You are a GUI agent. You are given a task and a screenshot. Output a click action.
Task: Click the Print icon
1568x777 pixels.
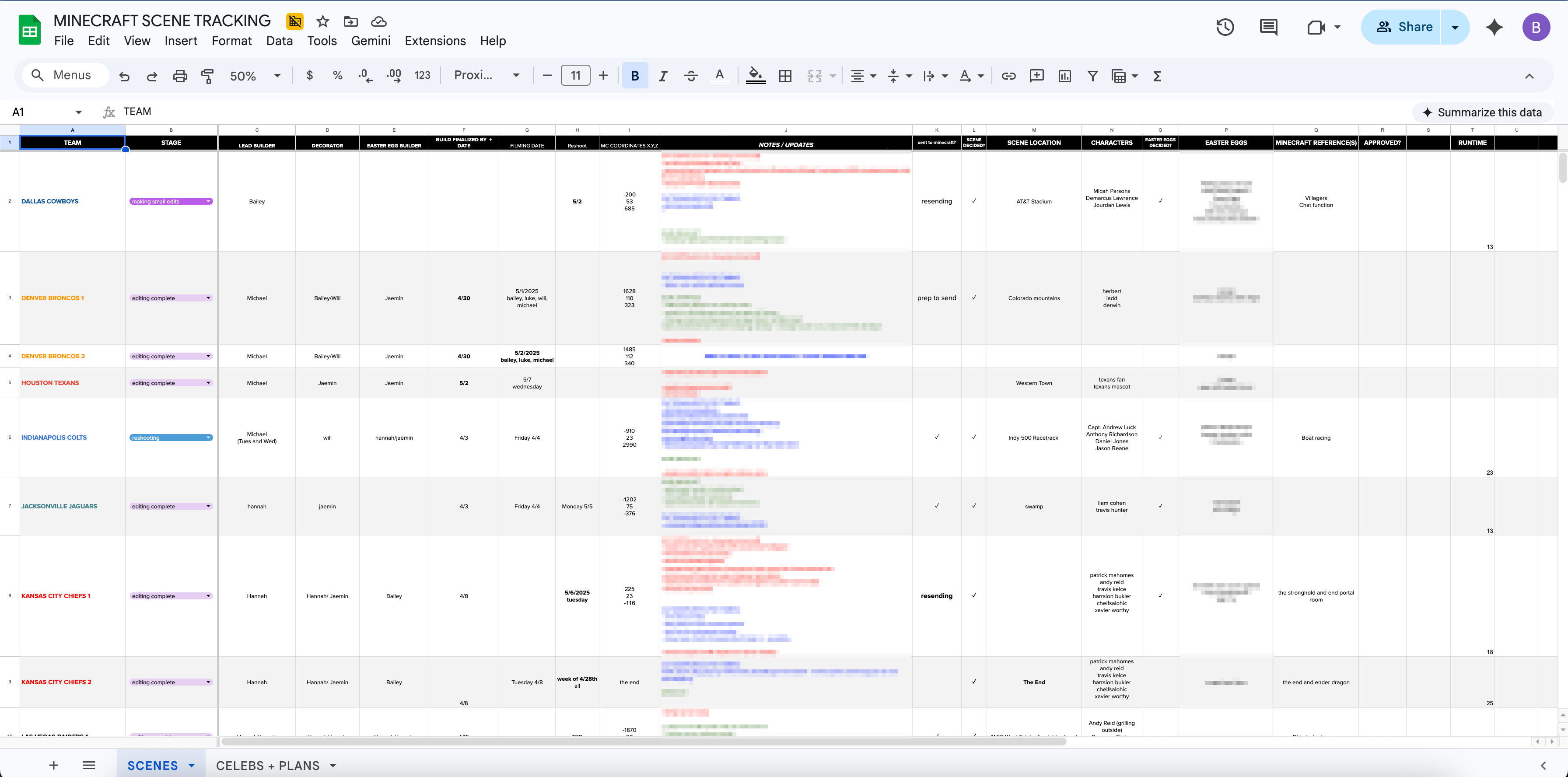(180, 76)
